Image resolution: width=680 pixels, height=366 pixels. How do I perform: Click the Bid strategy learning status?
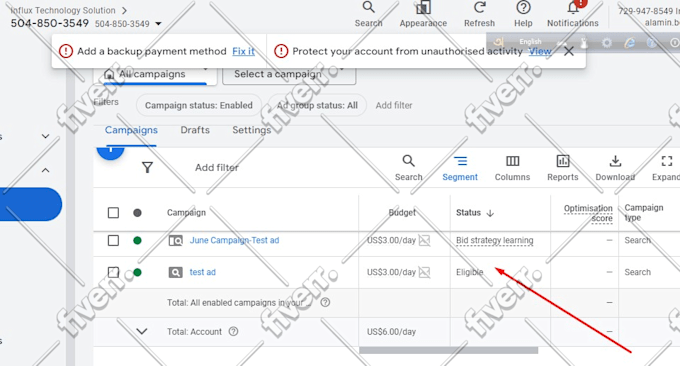pyautogui.click(x=494, y=240)
